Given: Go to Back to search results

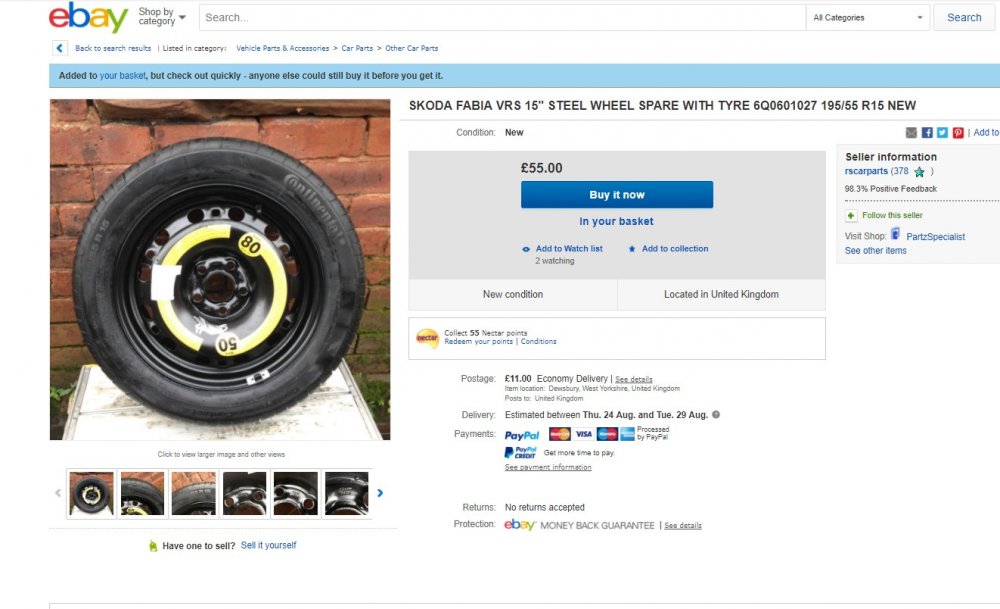Looking at the screenshot, I should [112, 48].
